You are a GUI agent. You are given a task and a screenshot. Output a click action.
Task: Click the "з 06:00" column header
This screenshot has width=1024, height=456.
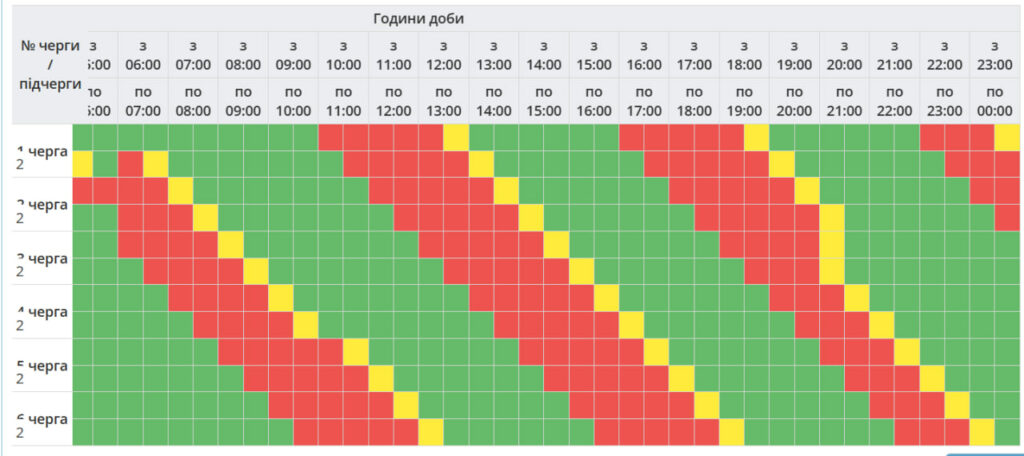143,55
